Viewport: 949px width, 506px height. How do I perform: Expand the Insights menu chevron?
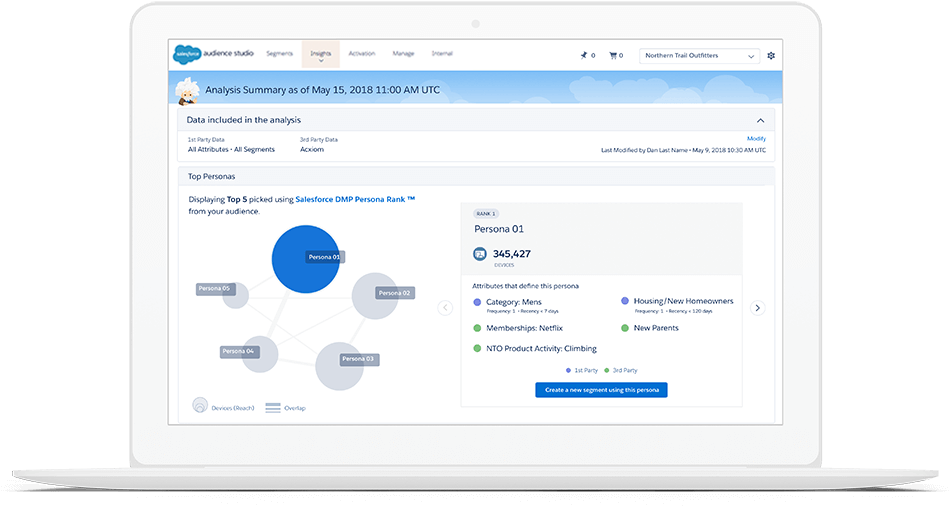click(321, 61)
